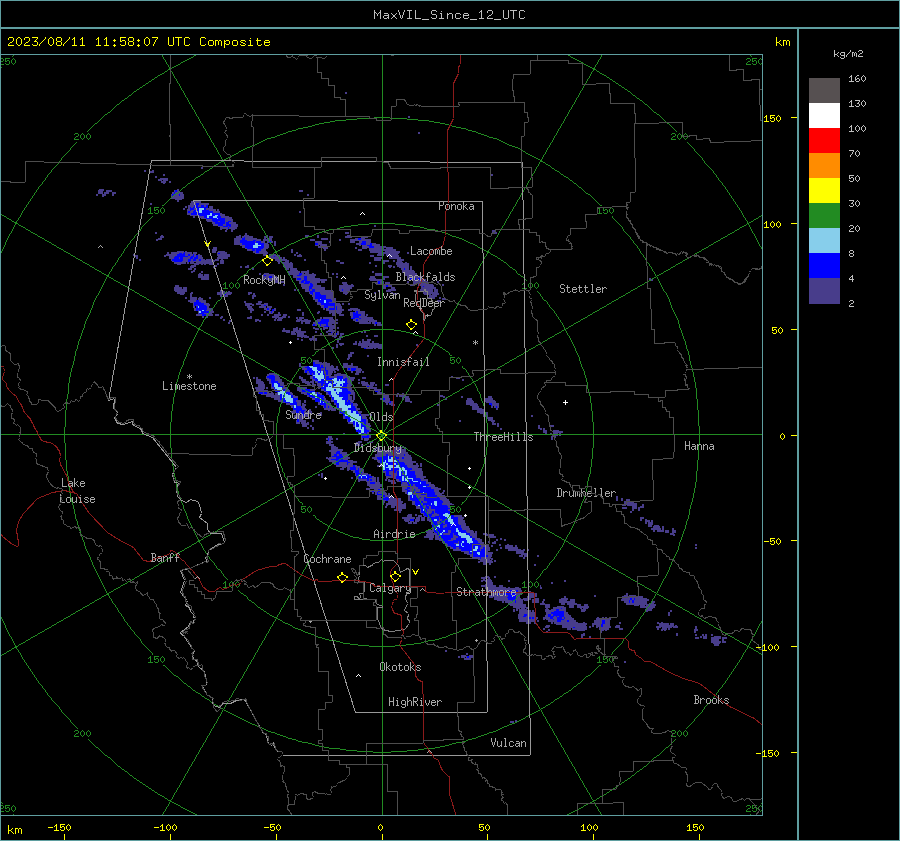Click the Hanna map label
The height and width of the screenshot is (841, 900).
[699, 446]
